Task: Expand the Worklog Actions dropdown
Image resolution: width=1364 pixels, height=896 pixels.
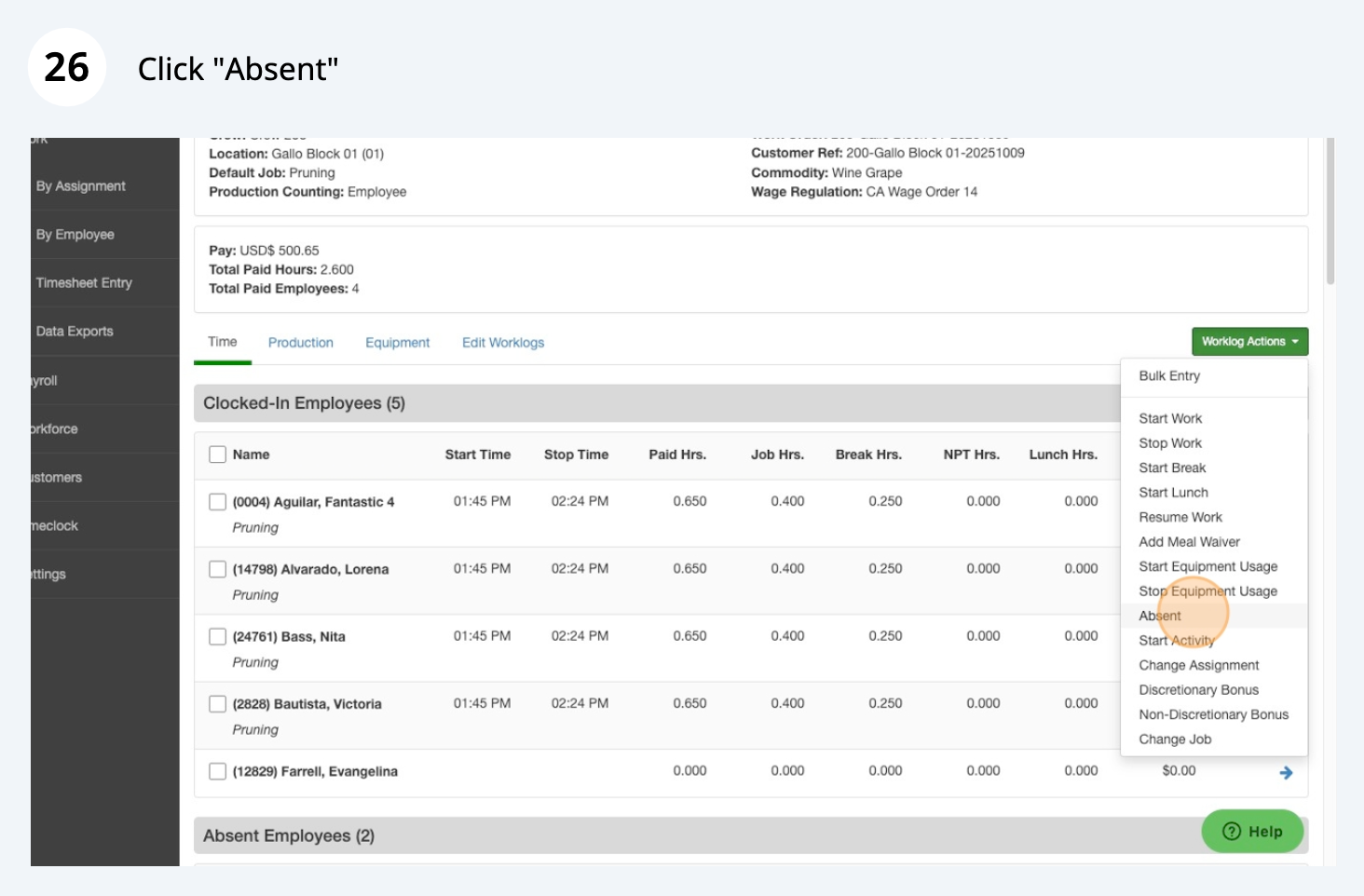Action: [1249, 342]
